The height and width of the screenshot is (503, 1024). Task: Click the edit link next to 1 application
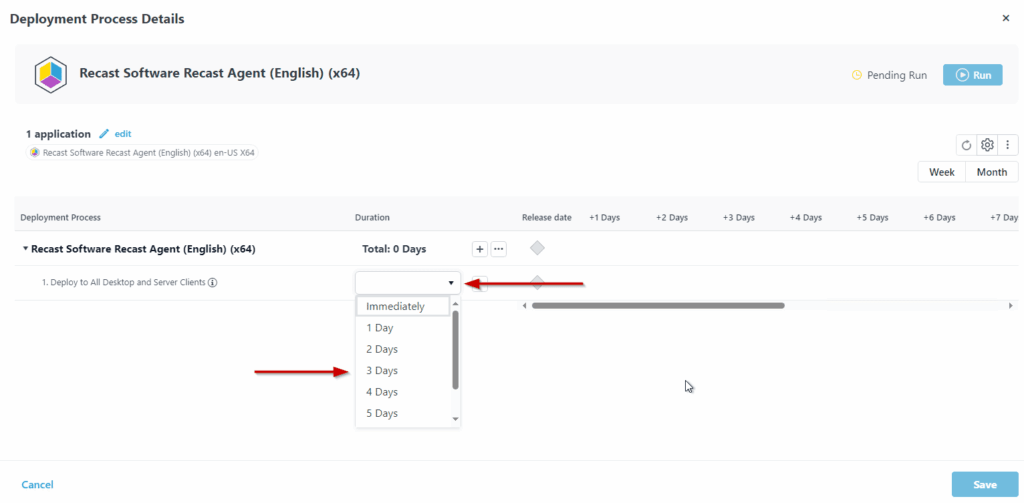tap(122, 134)
